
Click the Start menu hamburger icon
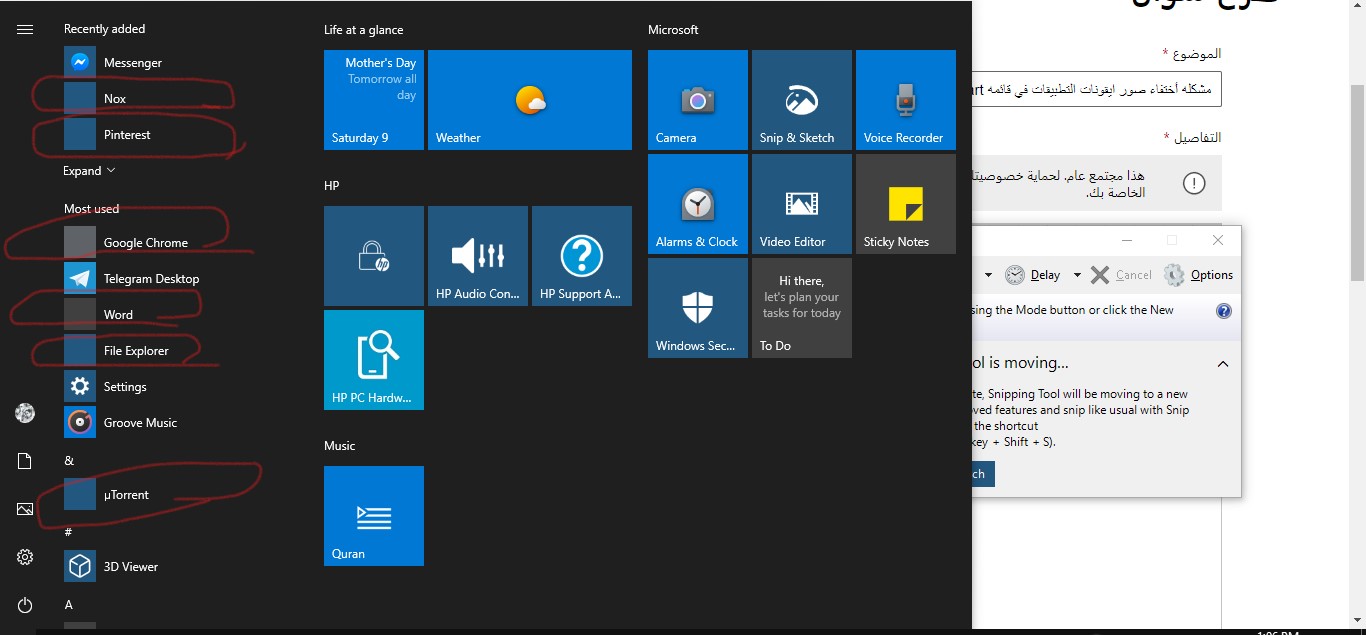(25, 30)
